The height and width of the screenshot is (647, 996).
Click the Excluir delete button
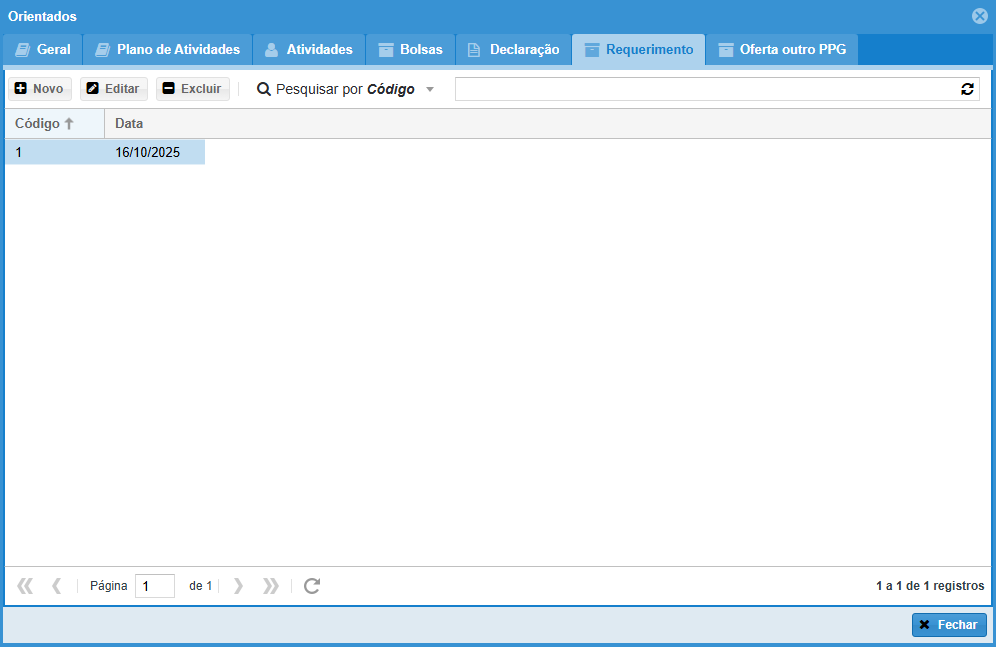(192, 89)
